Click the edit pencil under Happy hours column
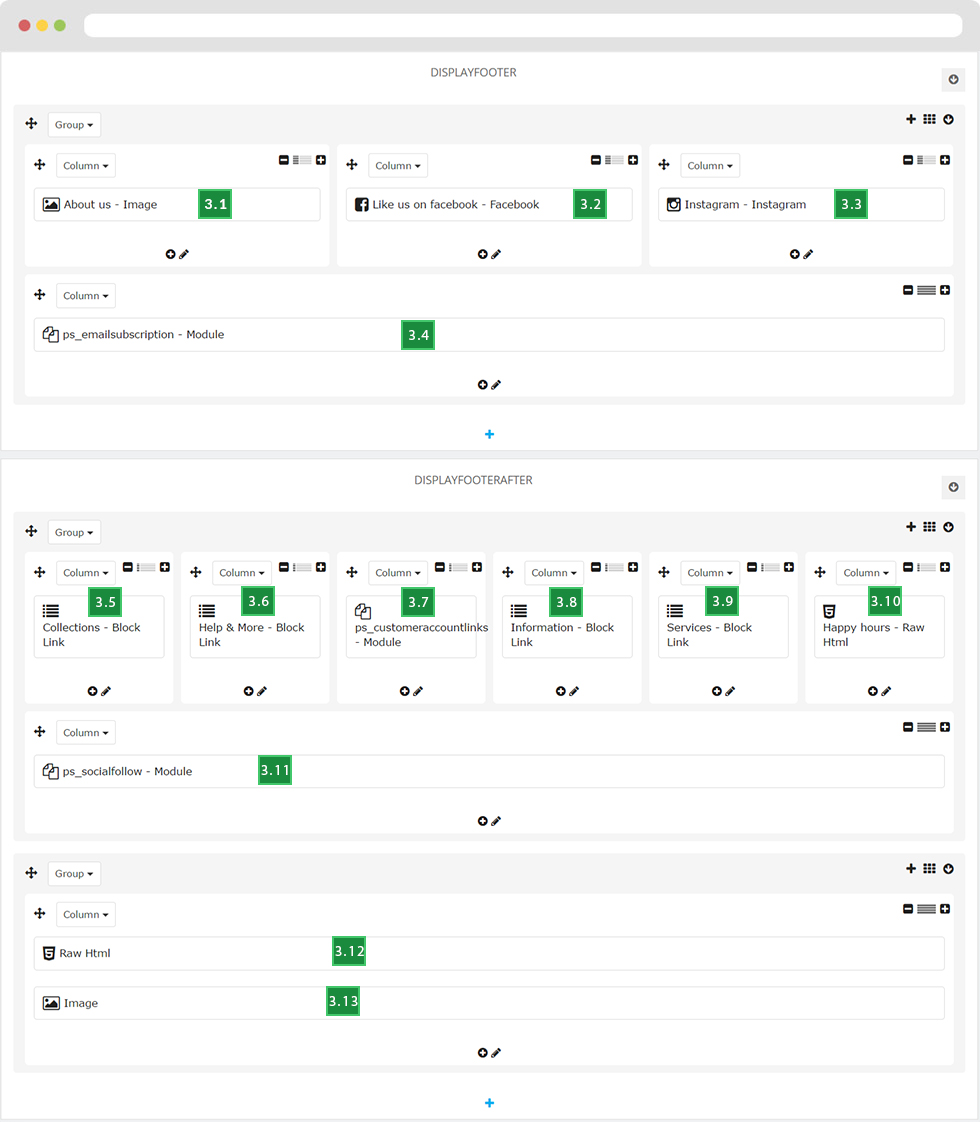 tap(886, 691)
